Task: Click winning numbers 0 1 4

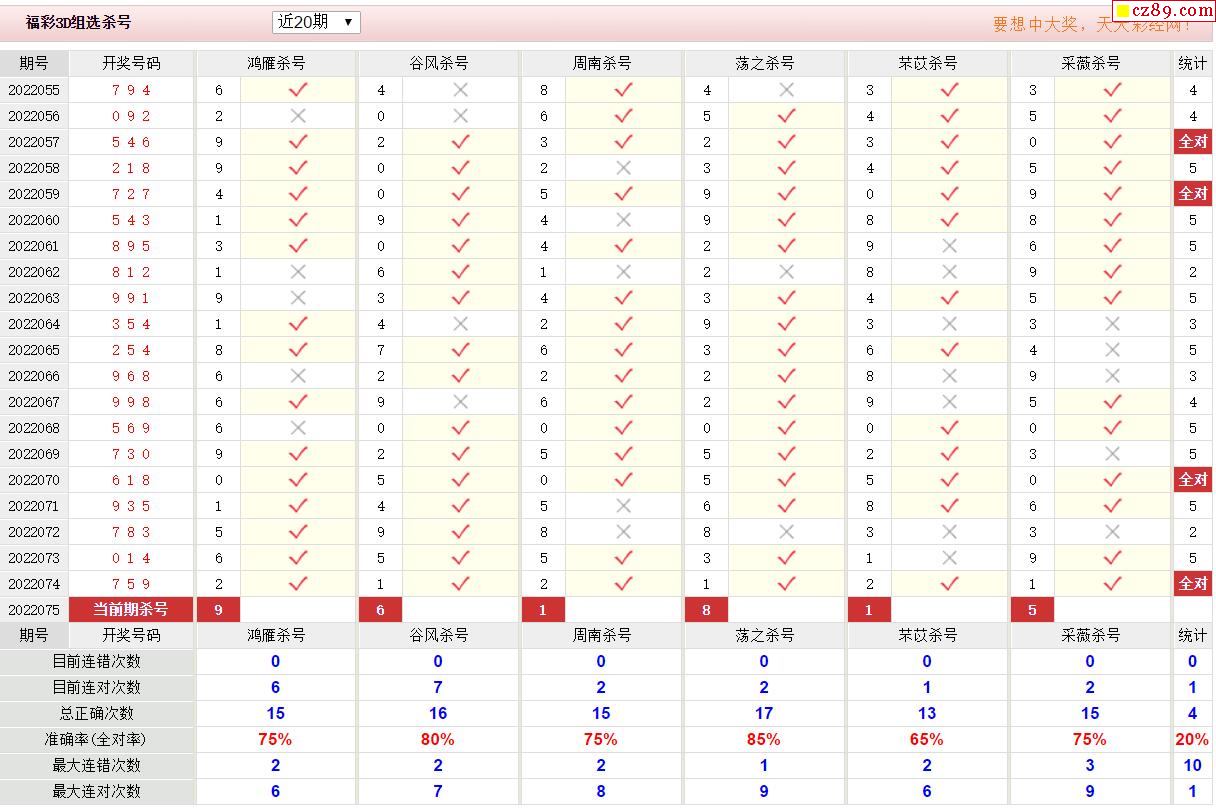Action: [131, 558]
